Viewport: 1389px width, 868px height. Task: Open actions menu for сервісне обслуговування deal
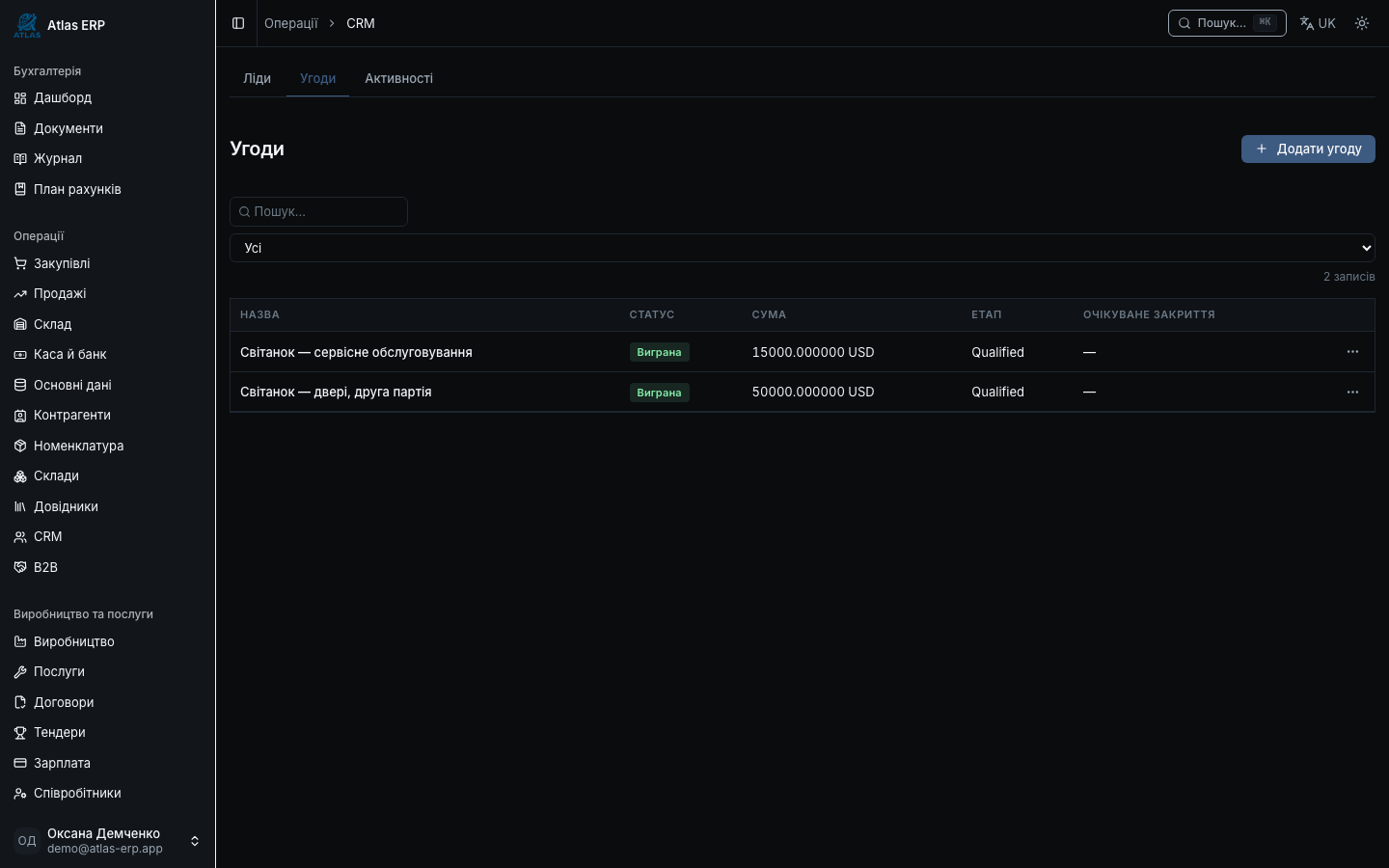1352,352
